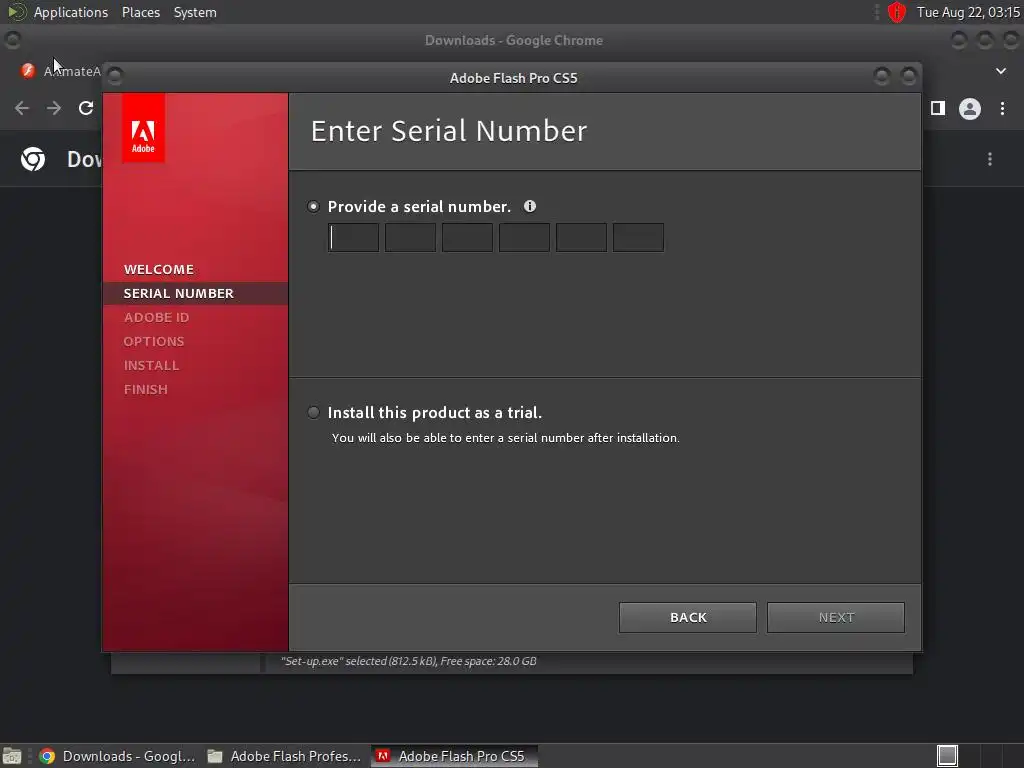Click the NEXT button
Image resolution: width=1024 pixels, height=768 pixels.
pyautogui.click(x=836, y=618)
